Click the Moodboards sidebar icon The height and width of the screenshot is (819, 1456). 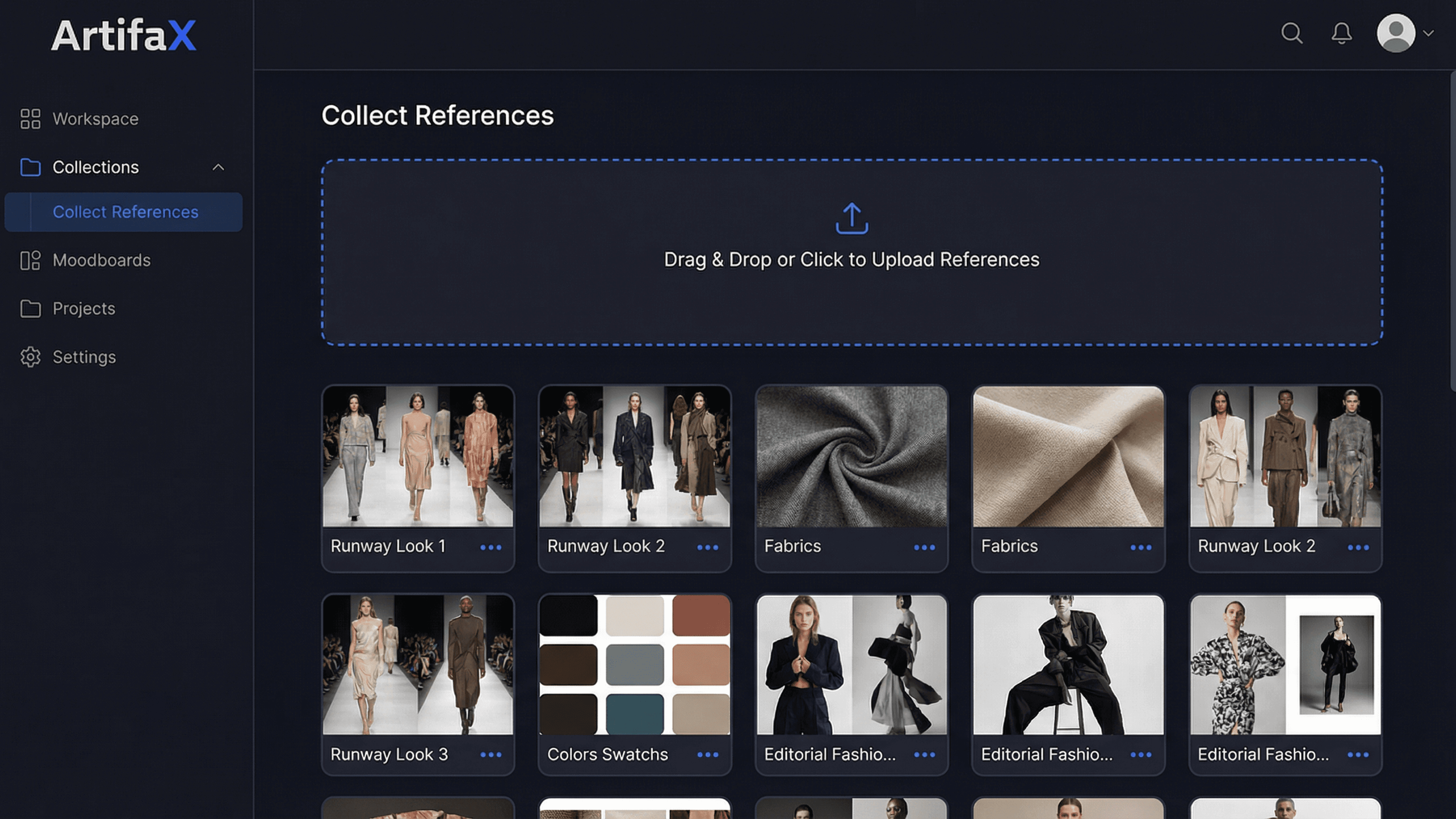coord(30,260)
